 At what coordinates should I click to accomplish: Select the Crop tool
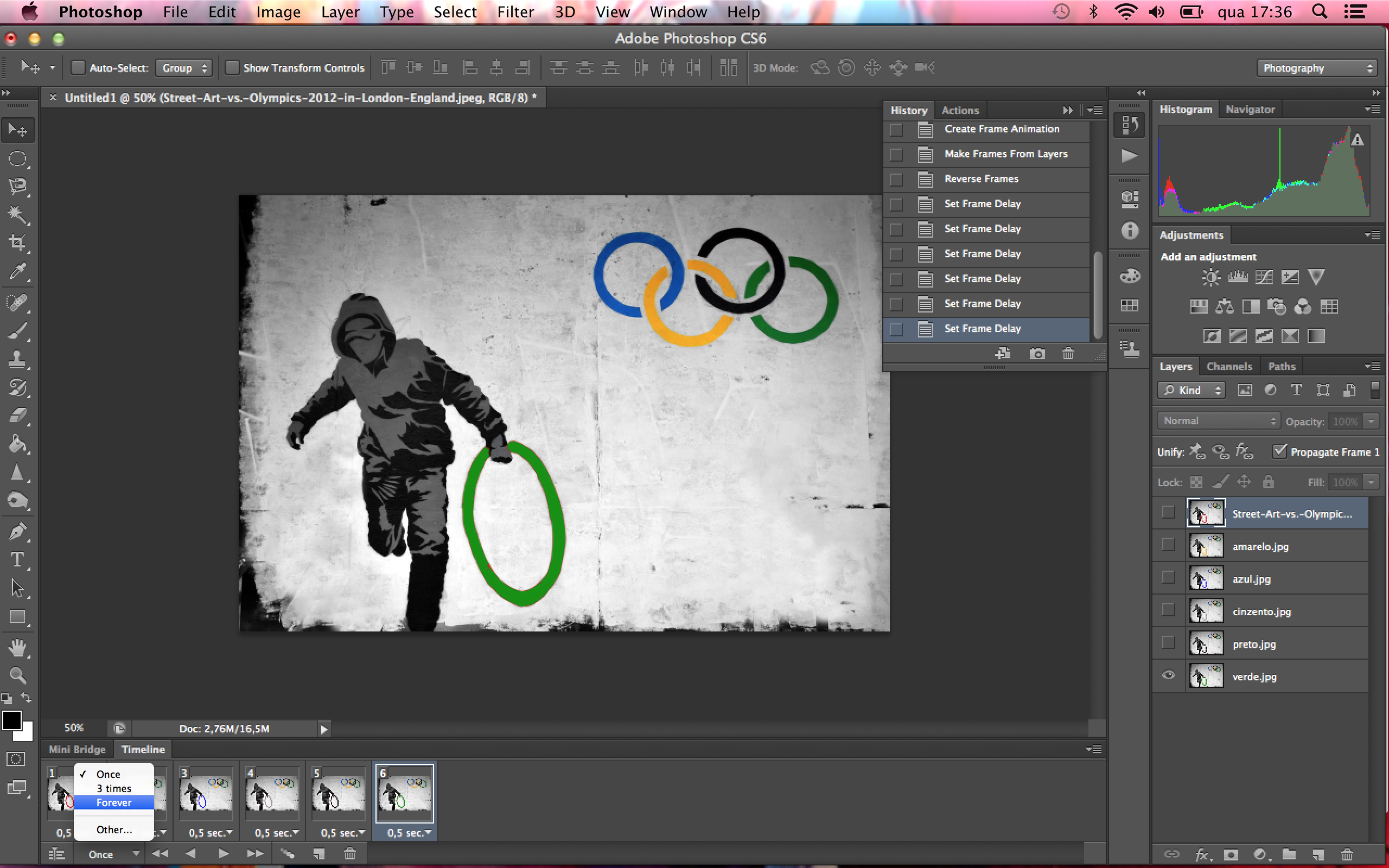click(17, 243)
